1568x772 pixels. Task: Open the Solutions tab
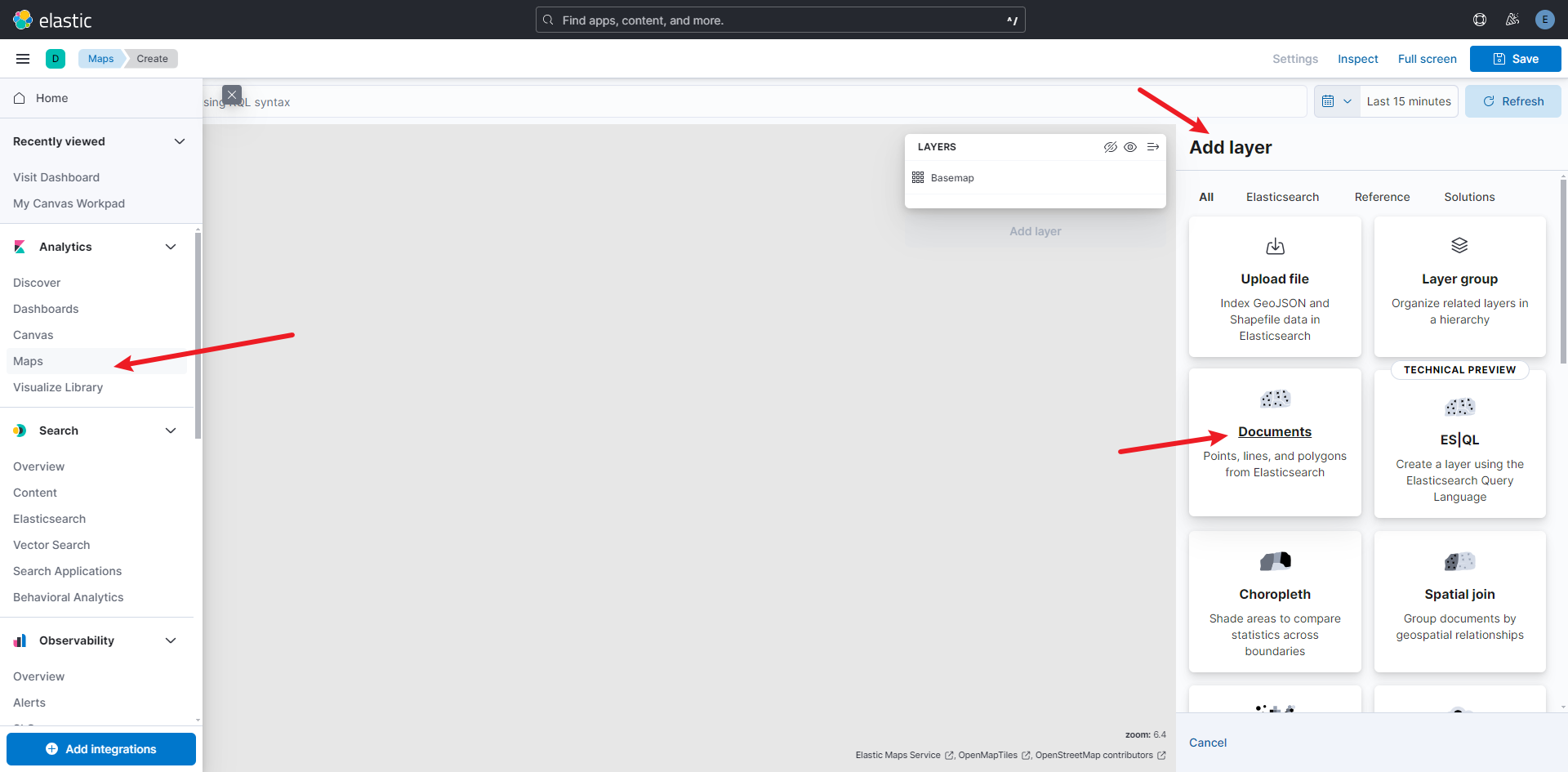(x=1469, y=197)
